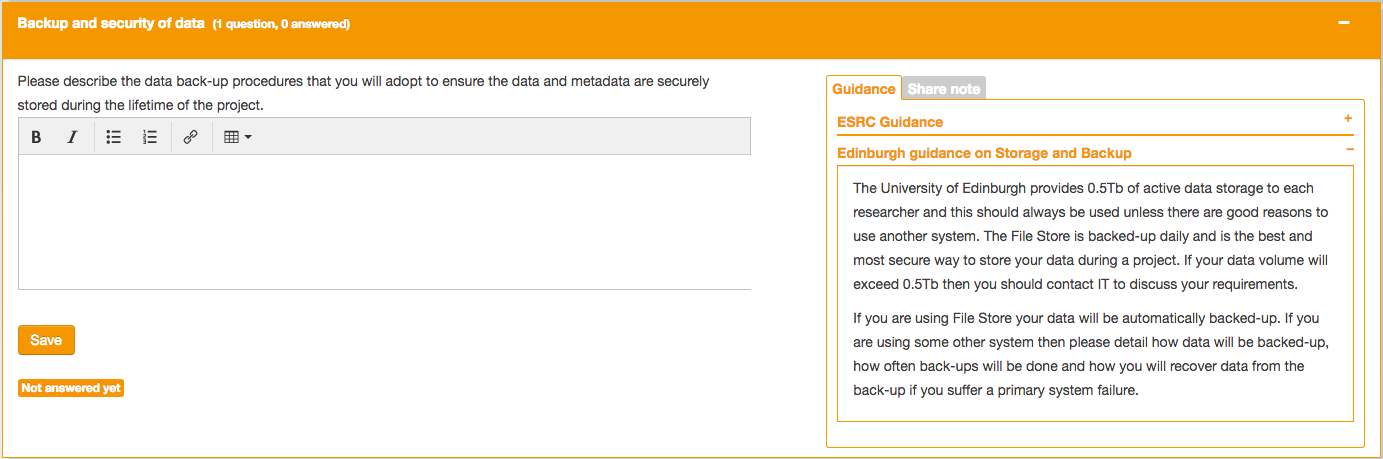
Task: Click into the answer text area
Action: coord(384,222)
